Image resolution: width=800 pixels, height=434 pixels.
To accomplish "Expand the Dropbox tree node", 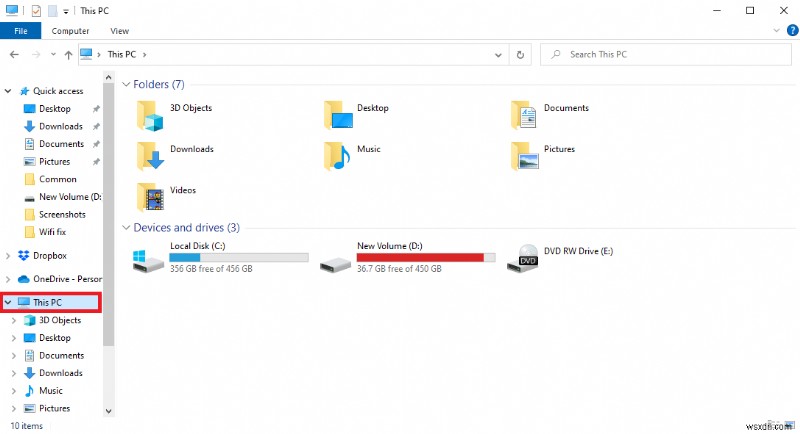I will point(8,256).
